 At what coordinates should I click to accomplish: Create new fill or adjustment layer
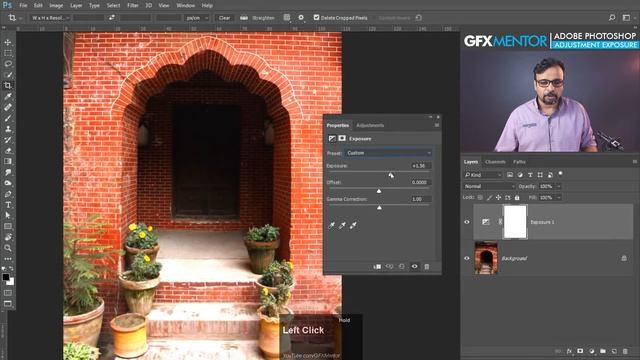click(592, 351)
